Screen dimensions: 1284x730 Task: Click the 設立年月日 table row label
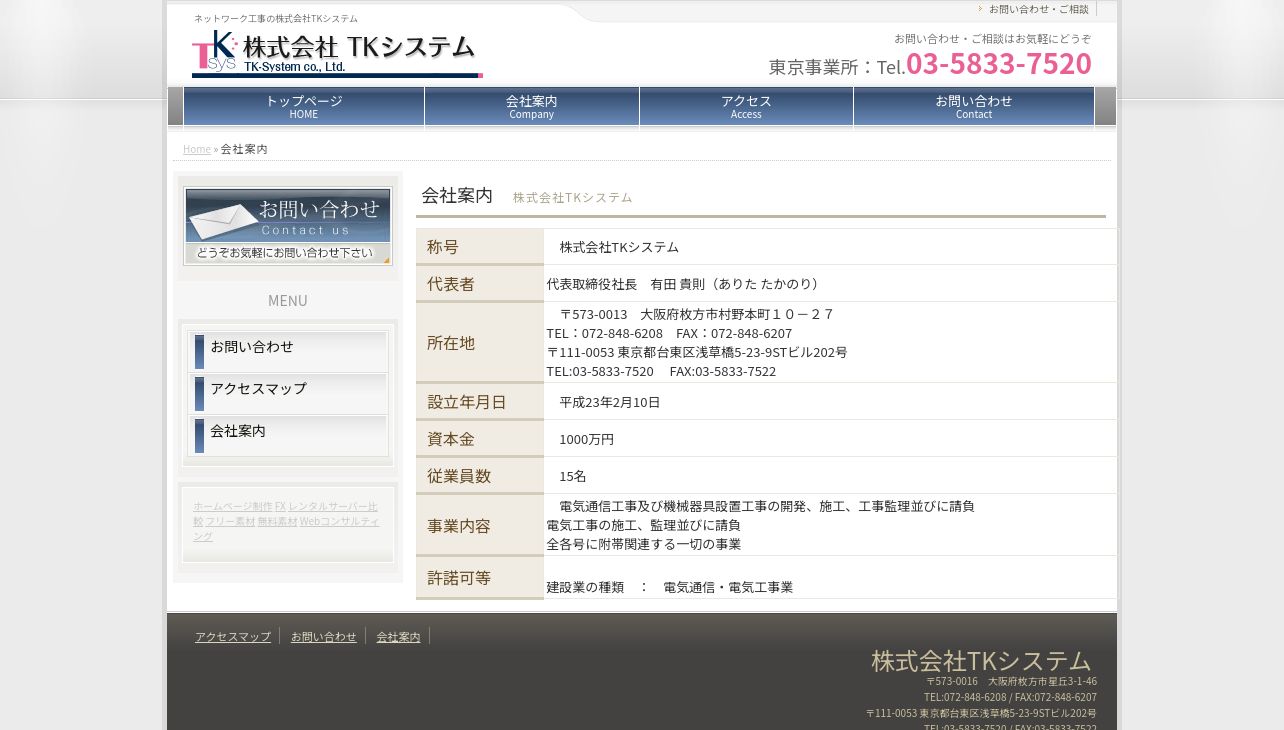[x=480, y=402]
